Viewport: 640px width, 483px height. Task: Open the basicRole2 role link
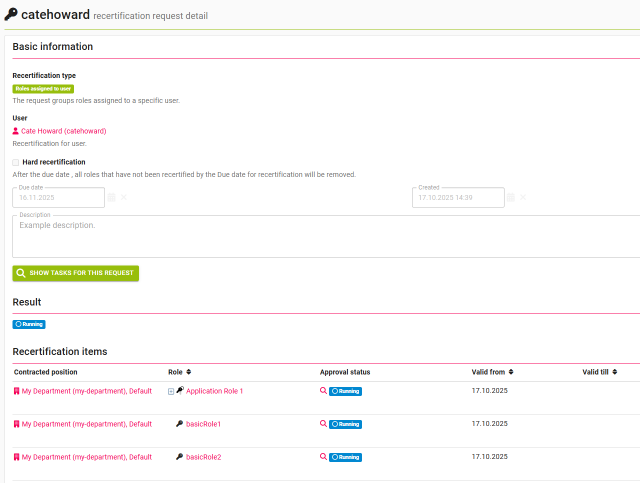click(204, 457)
